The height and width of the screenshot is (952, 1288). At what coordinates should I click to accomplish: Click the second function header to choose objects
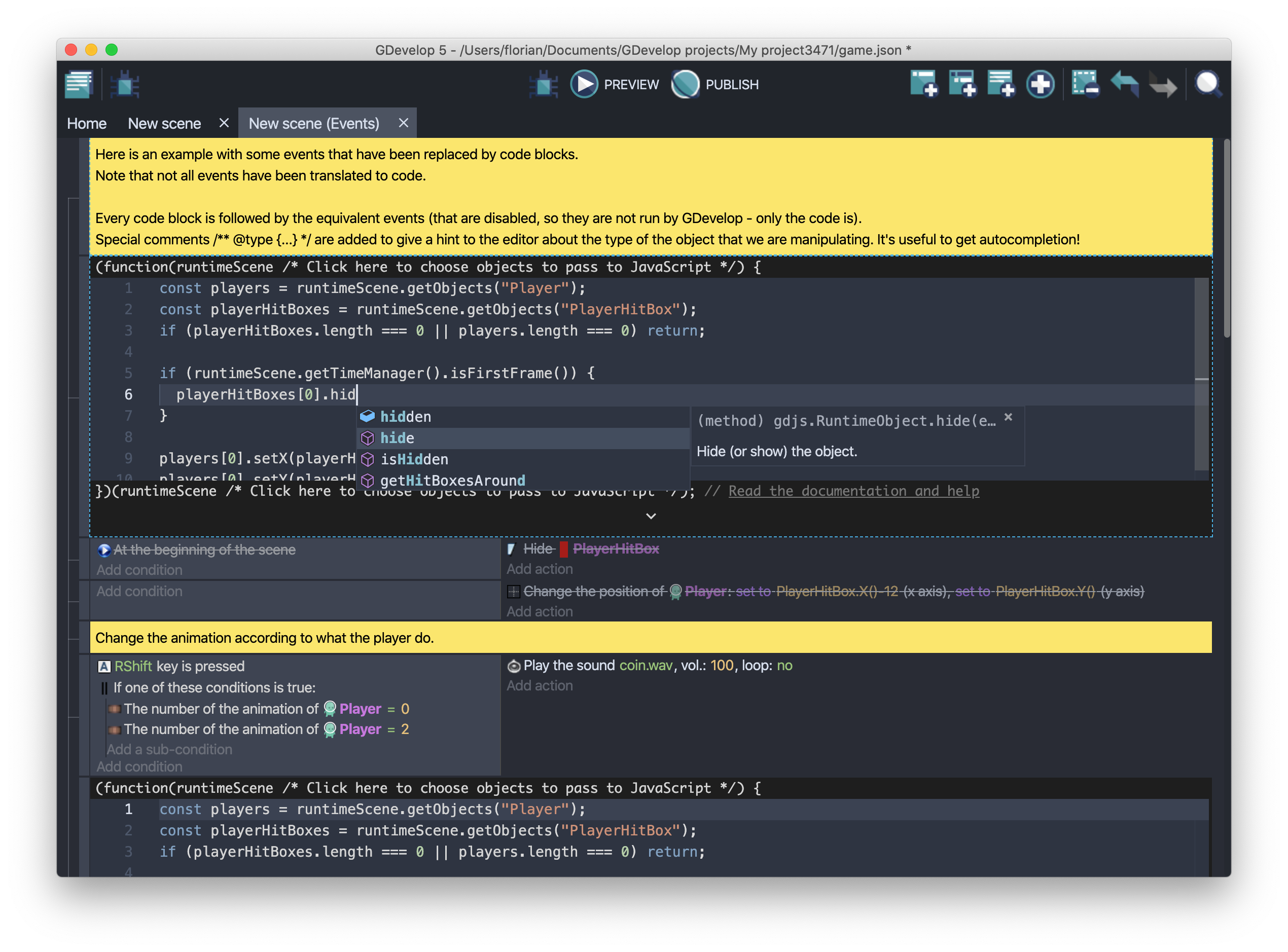(427, 788)
